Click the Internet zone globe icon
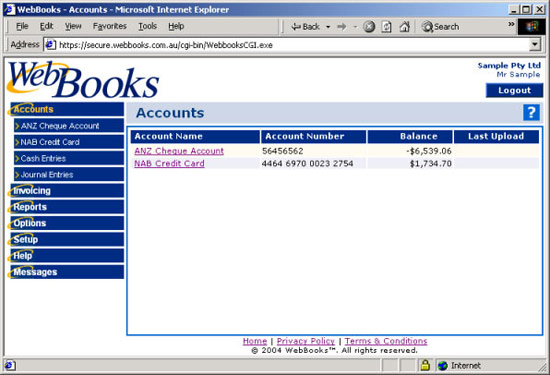550x375 pixels. 443,366
